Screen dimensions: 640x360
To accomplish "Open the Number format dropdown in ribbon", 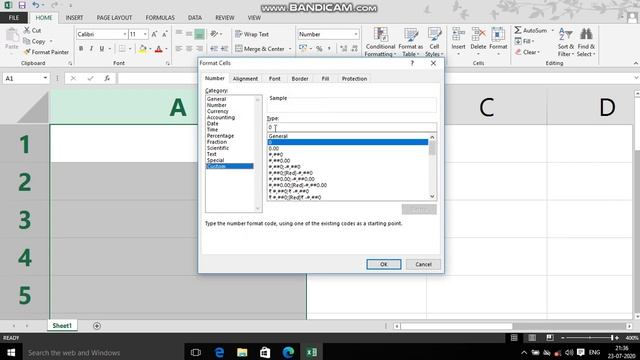I will pyautogui.click(x=356, y=34).
